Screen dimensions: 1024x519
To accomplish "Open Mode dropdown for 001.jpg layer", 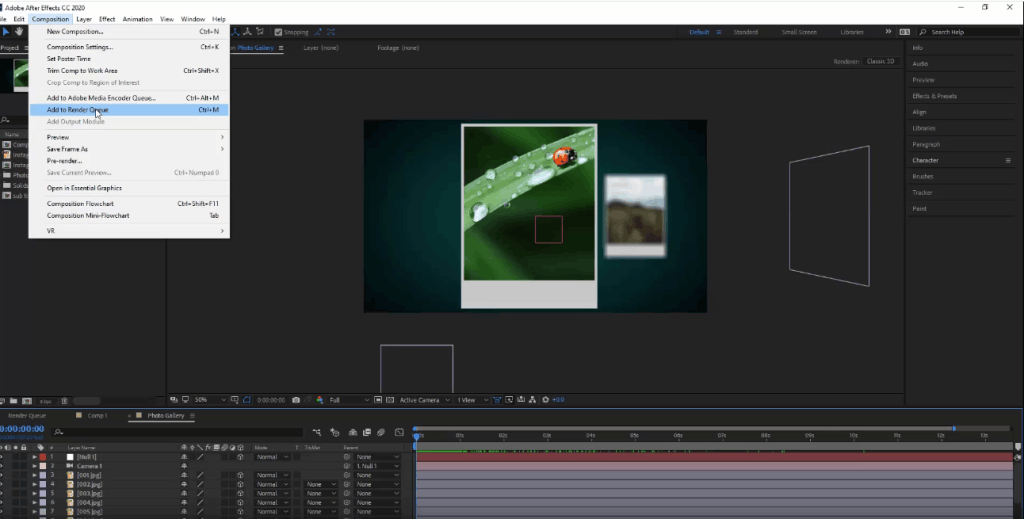I will click(272, 475).
